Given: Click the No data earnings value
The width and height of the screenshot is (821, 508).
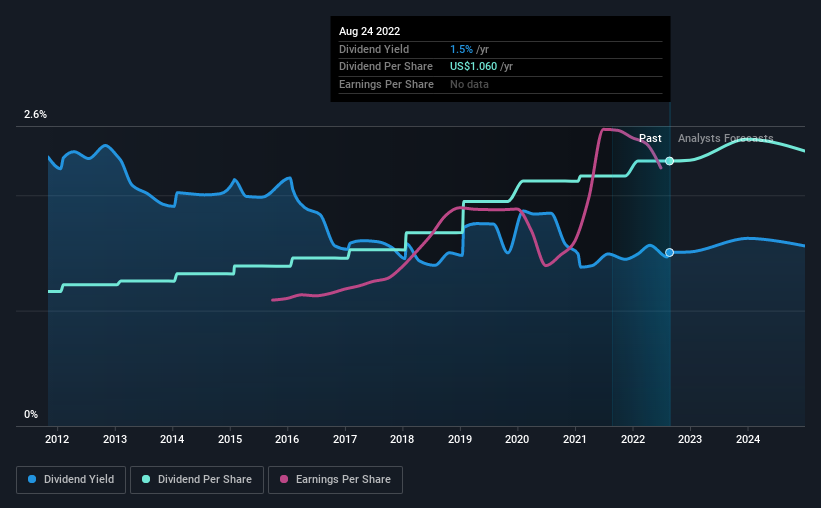Looking at the screenshot, I should click(x=469, y=84).
